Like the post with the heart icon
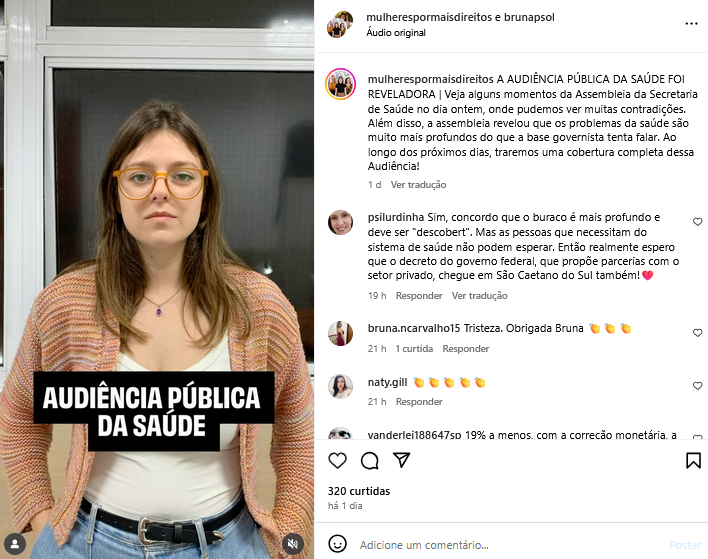Image resolution: width=708 pixels, height=559 pixels. (337, 461)
